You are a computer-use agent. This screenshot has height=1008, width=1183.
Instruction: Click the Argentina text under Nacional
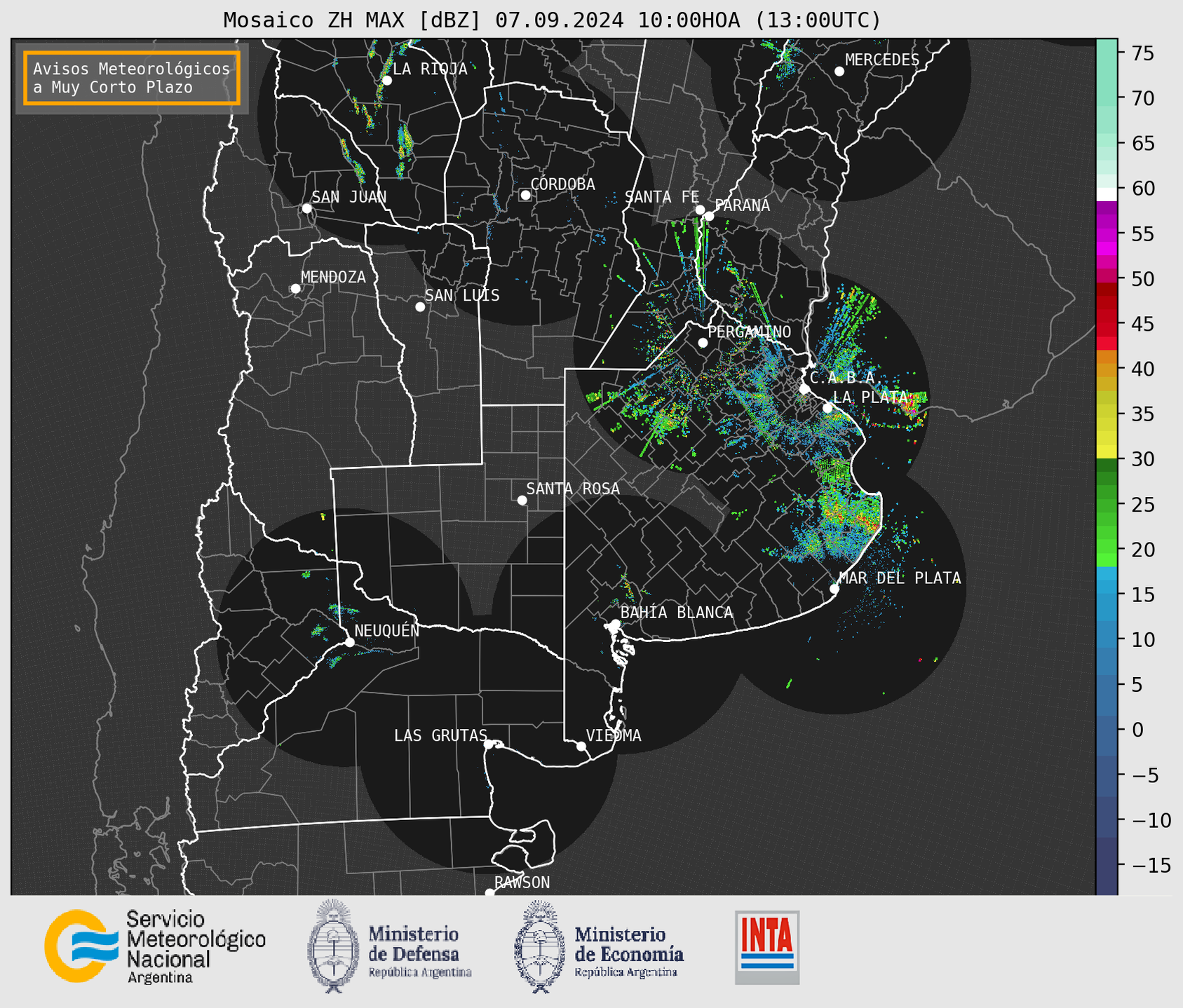click(x=160, y=978)
